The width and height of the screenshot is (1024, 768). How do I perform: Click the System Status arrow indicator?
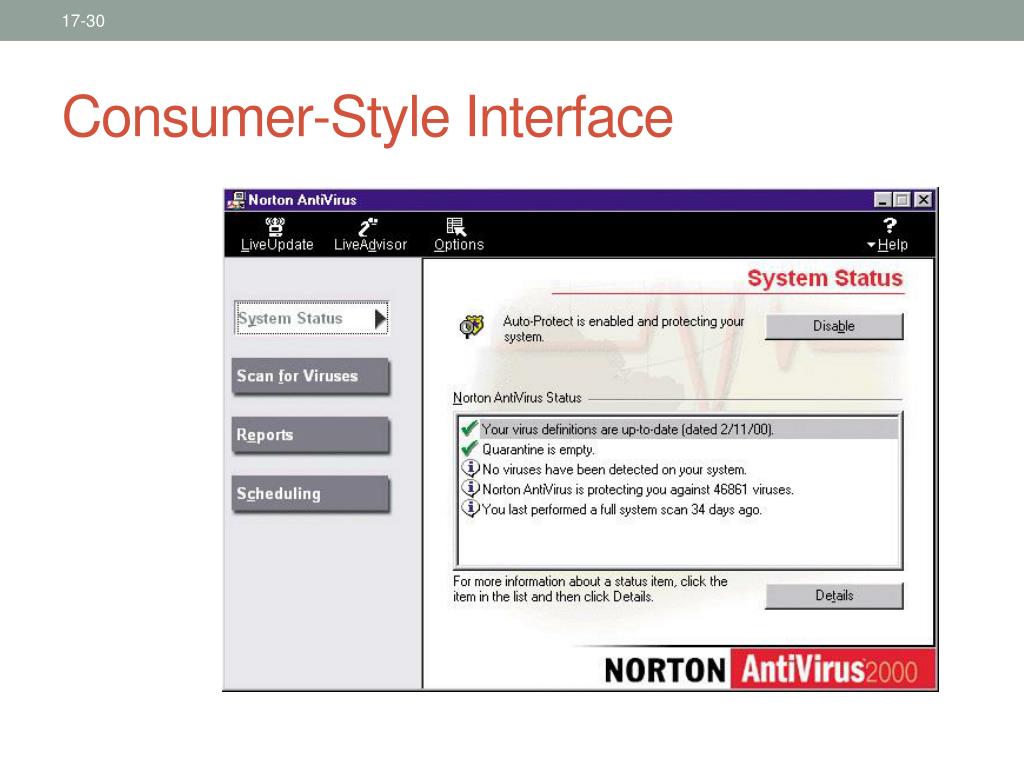[380, 319]
